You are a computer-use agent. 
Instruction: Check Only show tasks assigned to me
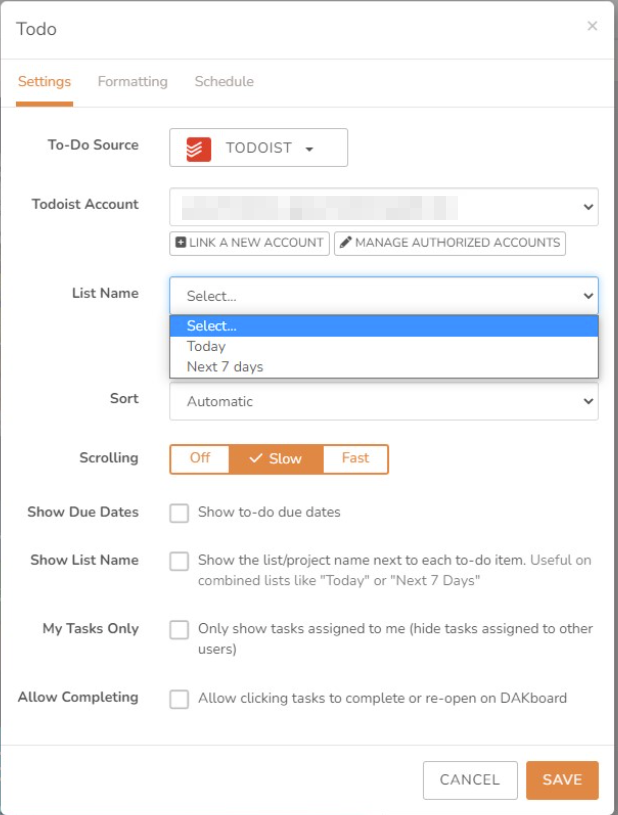pos(180,631)
